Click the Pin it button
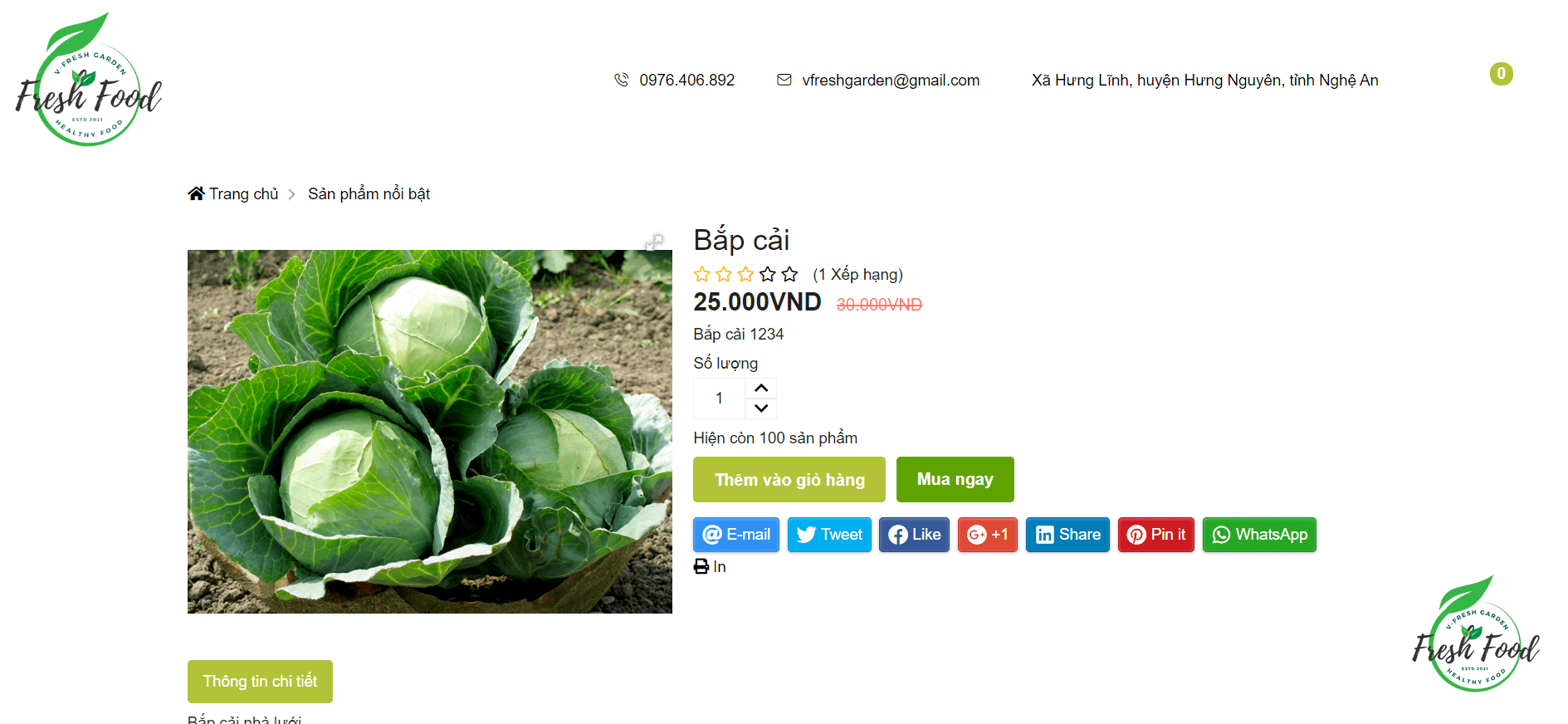This screenshot has width=1568, height=724. (1155, 535)
